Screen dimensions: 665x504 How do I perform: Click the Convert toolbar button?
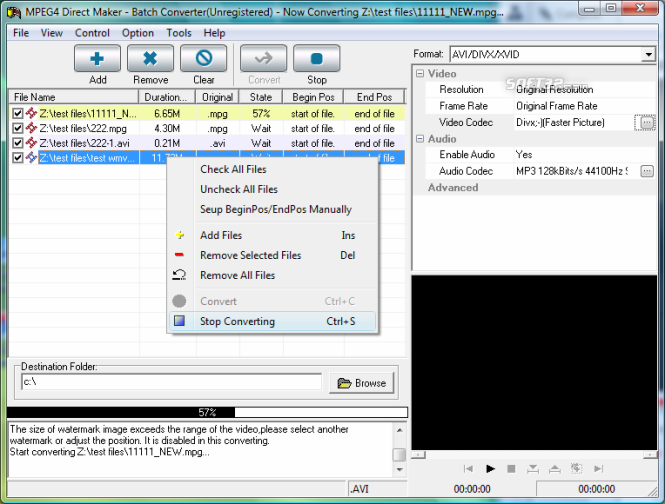click(x=263, y=59)
